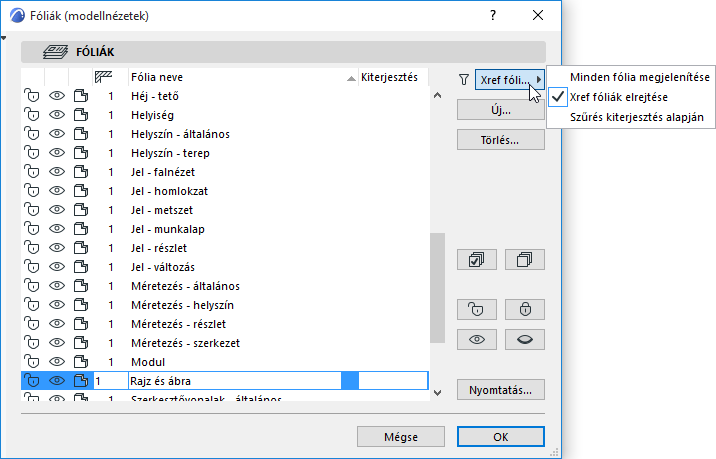Click the show layers open-eye button
Image resolution: width=716 pixels, height=459 pixels.
[476, 339]
